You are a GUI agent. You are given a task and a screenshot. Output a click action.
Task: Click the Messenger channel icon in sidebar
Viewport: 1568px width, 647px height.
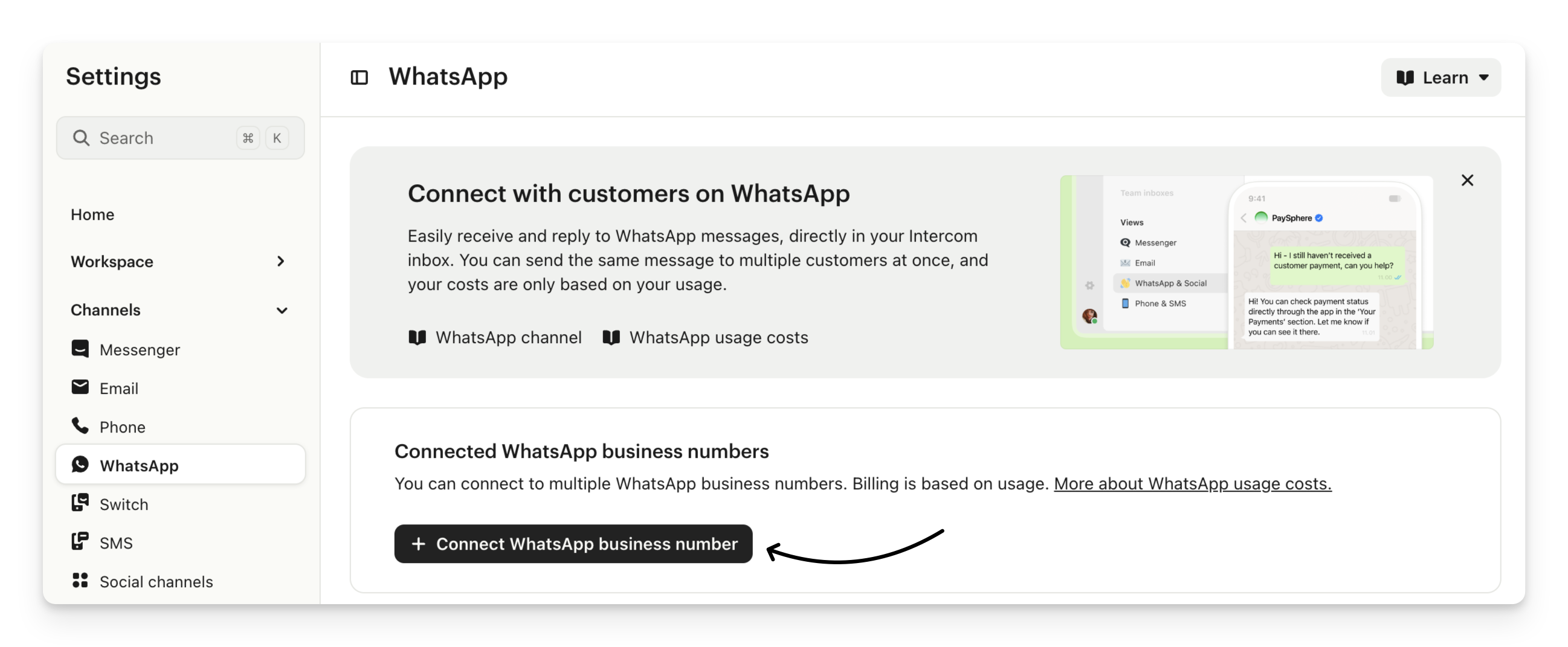[x=80, y=349]
